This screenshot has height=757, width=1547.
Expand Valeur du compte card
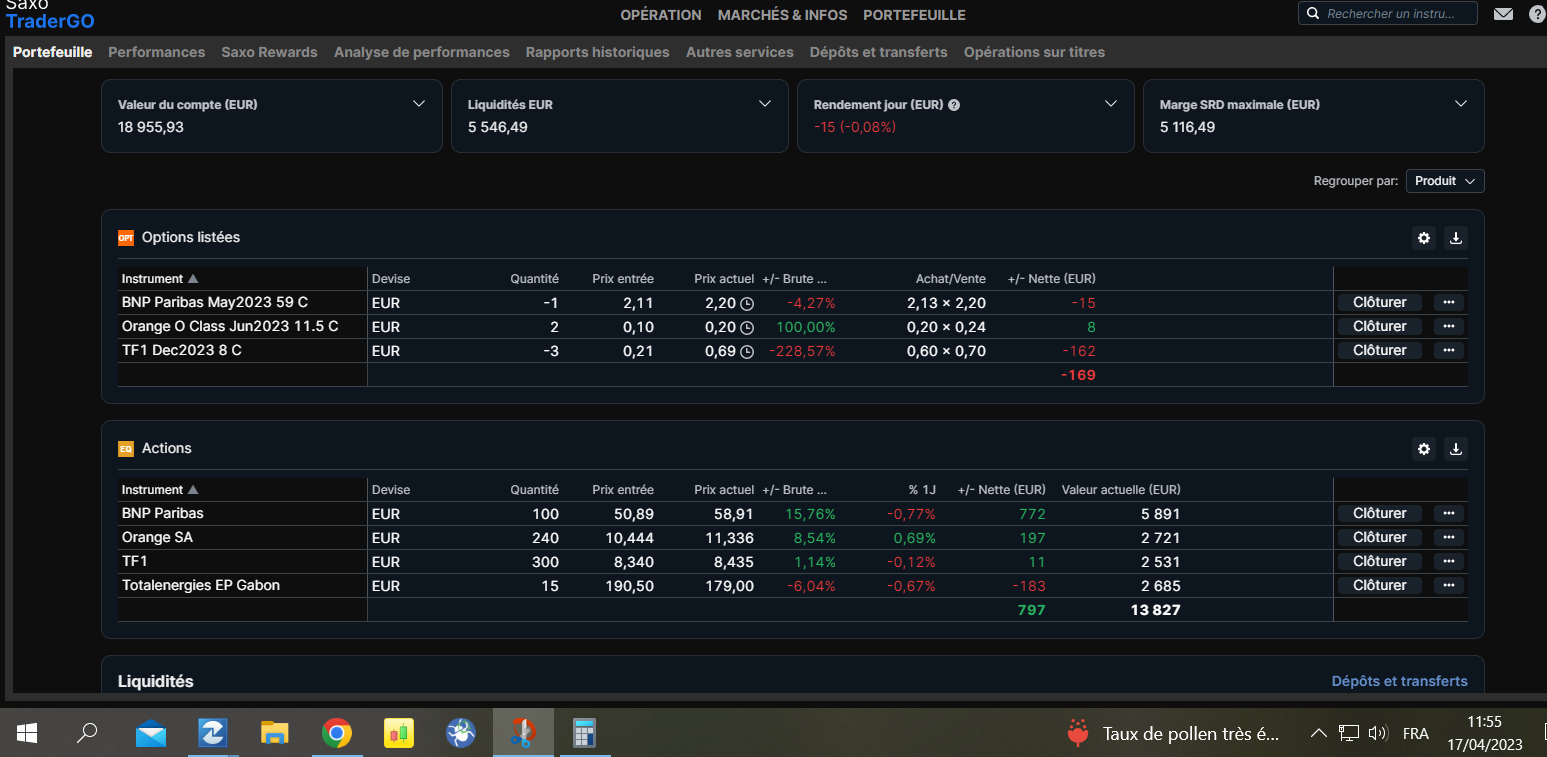click(x=419, y=104)
